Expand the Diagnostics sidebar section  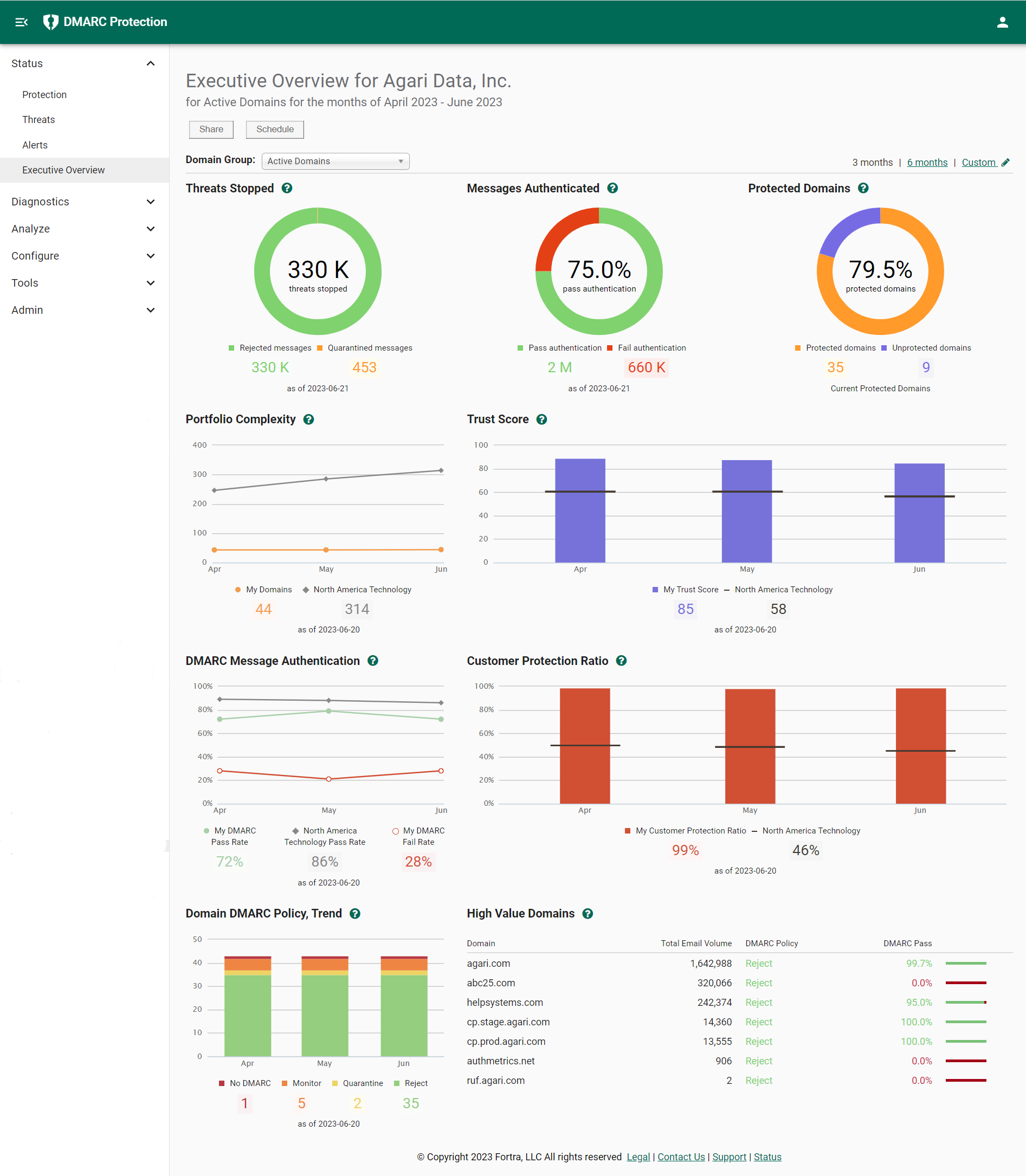coord(83,202)
